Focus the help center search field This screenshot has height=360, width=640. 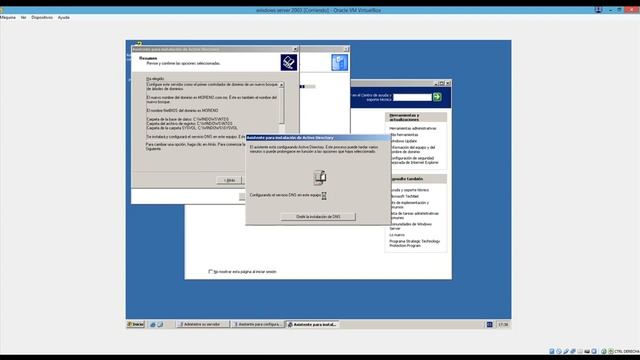[412, 97]
